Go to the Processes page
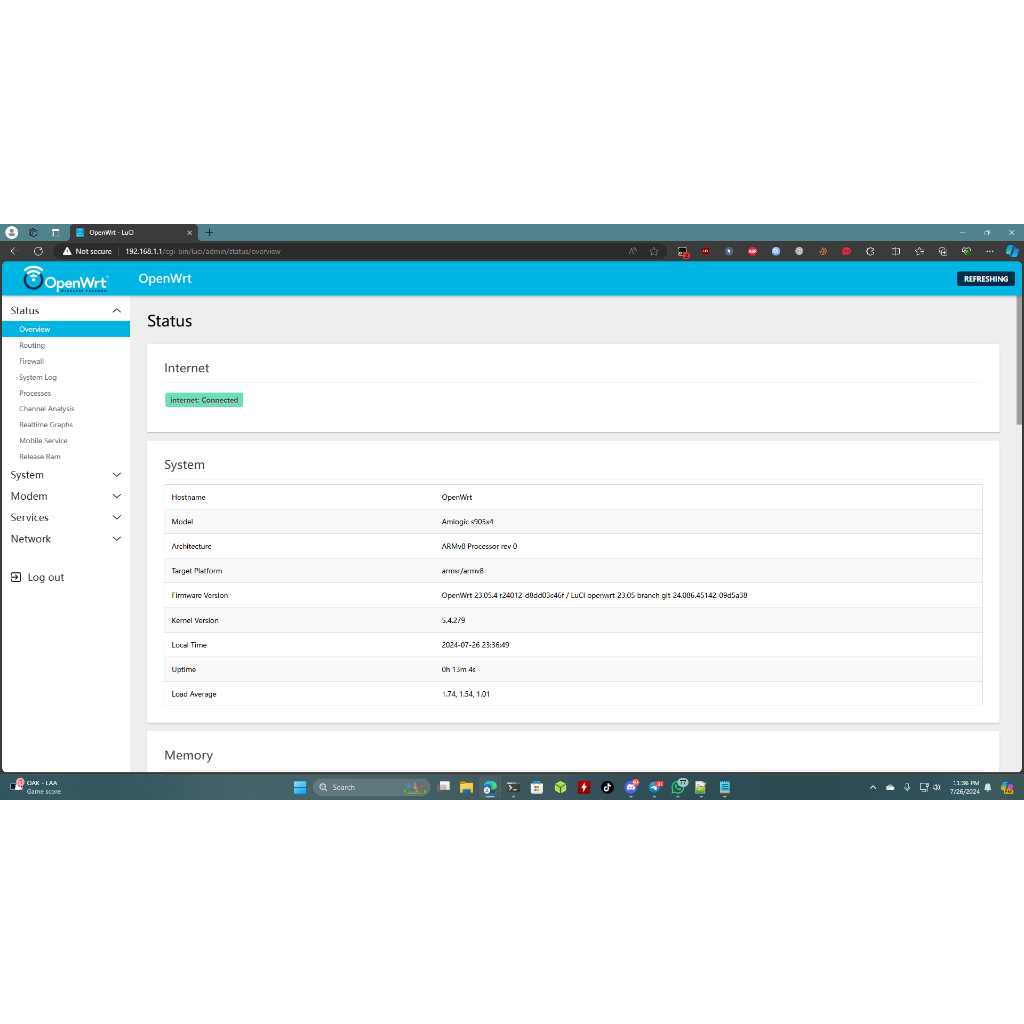 (x=35, y=393)
